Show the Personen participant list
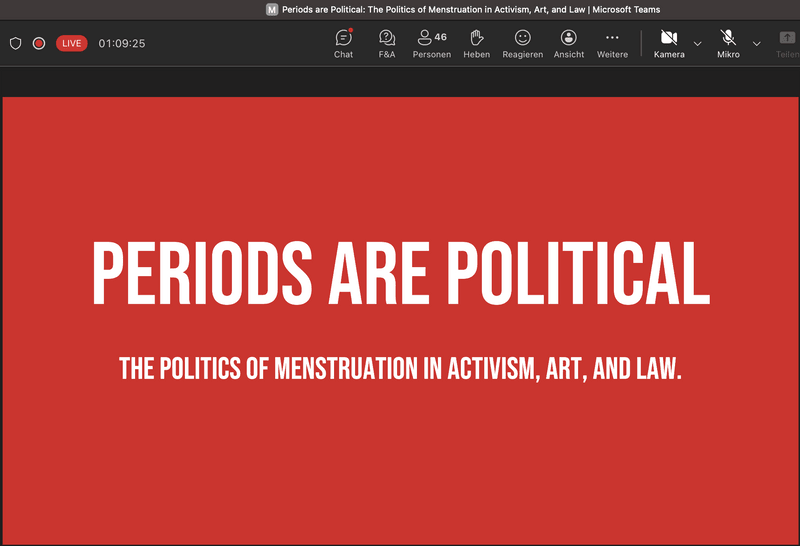This screenshot has height=546, width=800. click(431, 43)
